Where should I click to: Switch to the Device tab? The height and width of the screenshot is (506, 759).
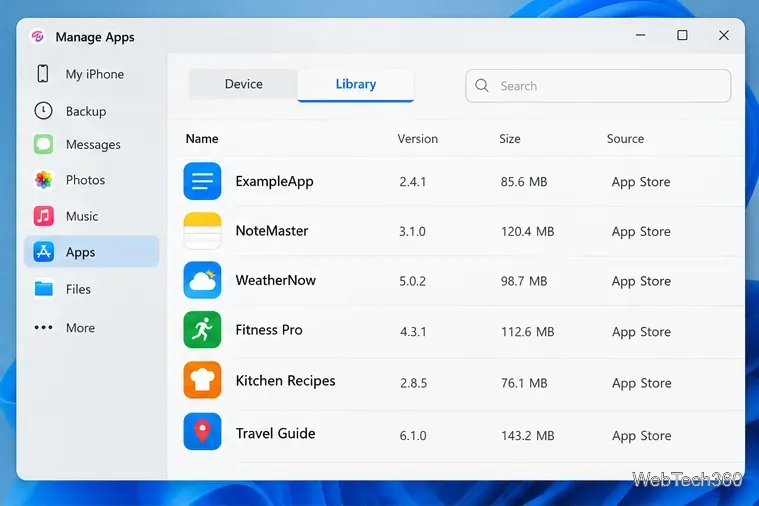243,84
